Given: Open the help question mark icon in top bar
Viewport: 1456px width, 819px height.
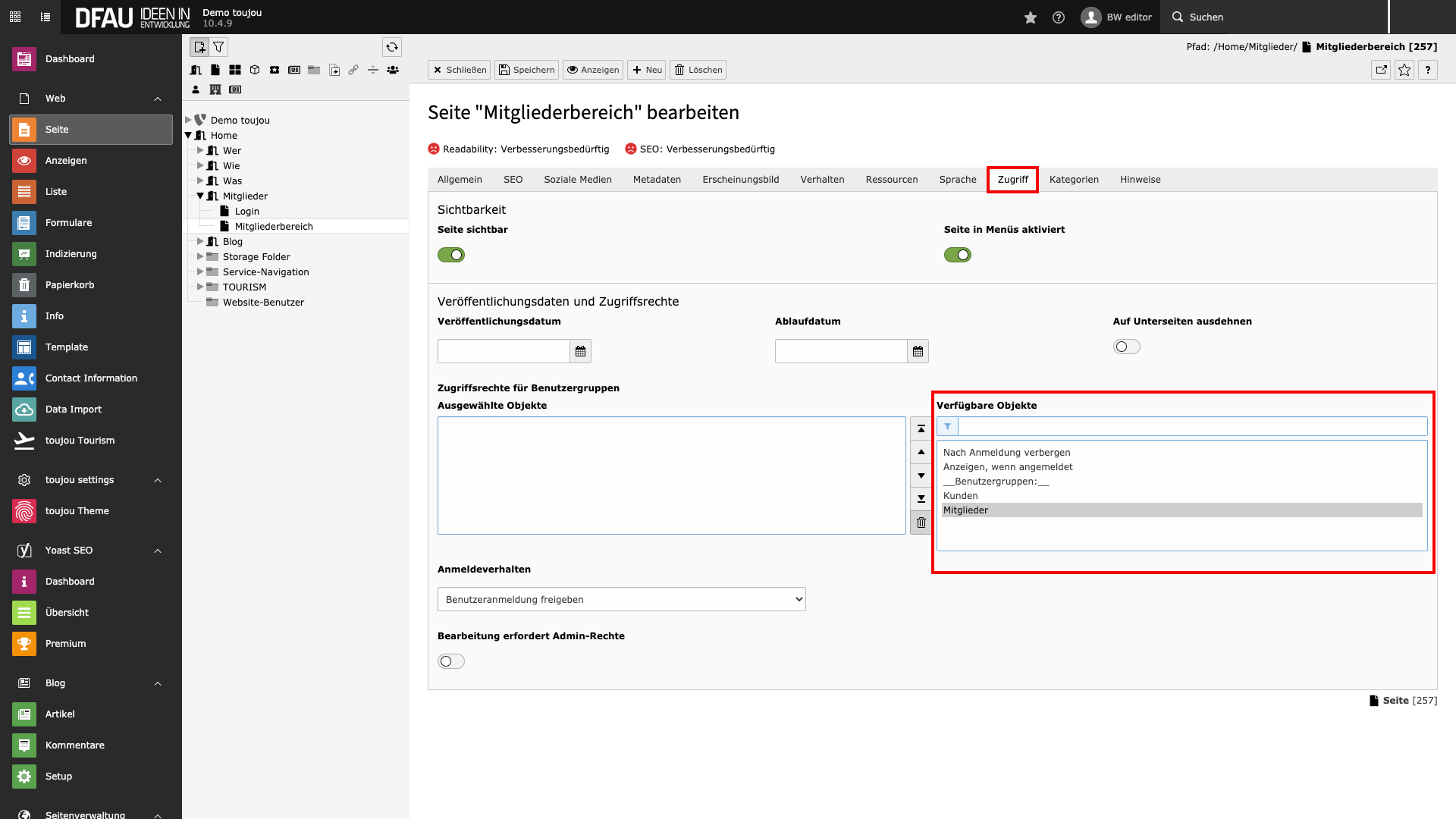Looking at the screenshot, I should point(1059,17).
